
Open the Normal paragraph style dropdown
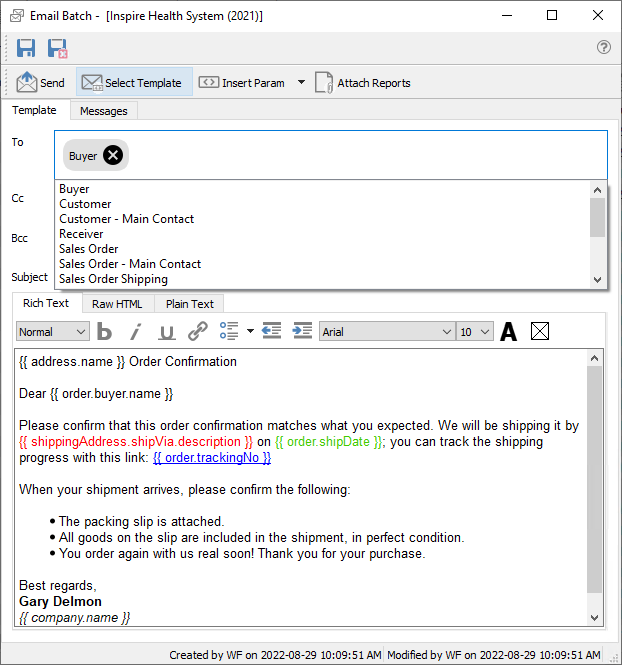pyautogui.click(x=53, y=332)
